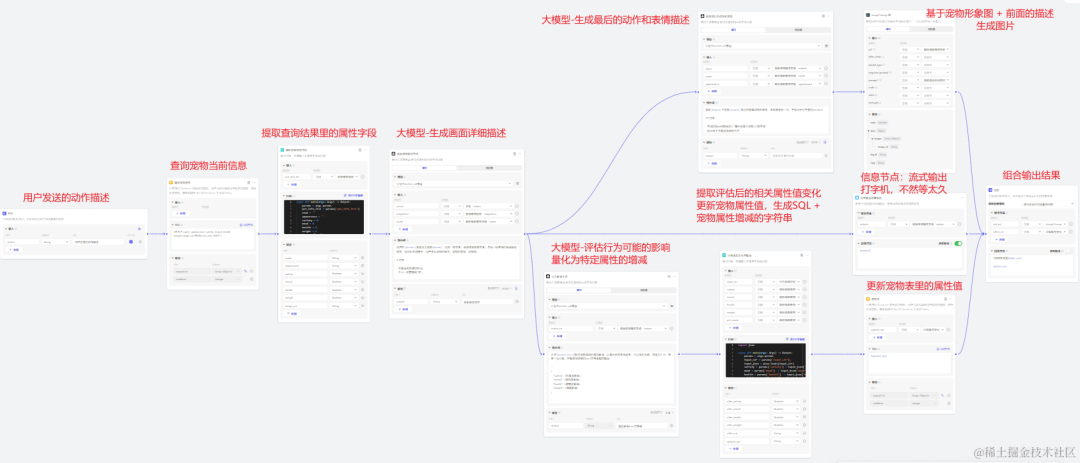Click the End node icon
This screenshot has width=1080, height=463.
click(990, 189)
